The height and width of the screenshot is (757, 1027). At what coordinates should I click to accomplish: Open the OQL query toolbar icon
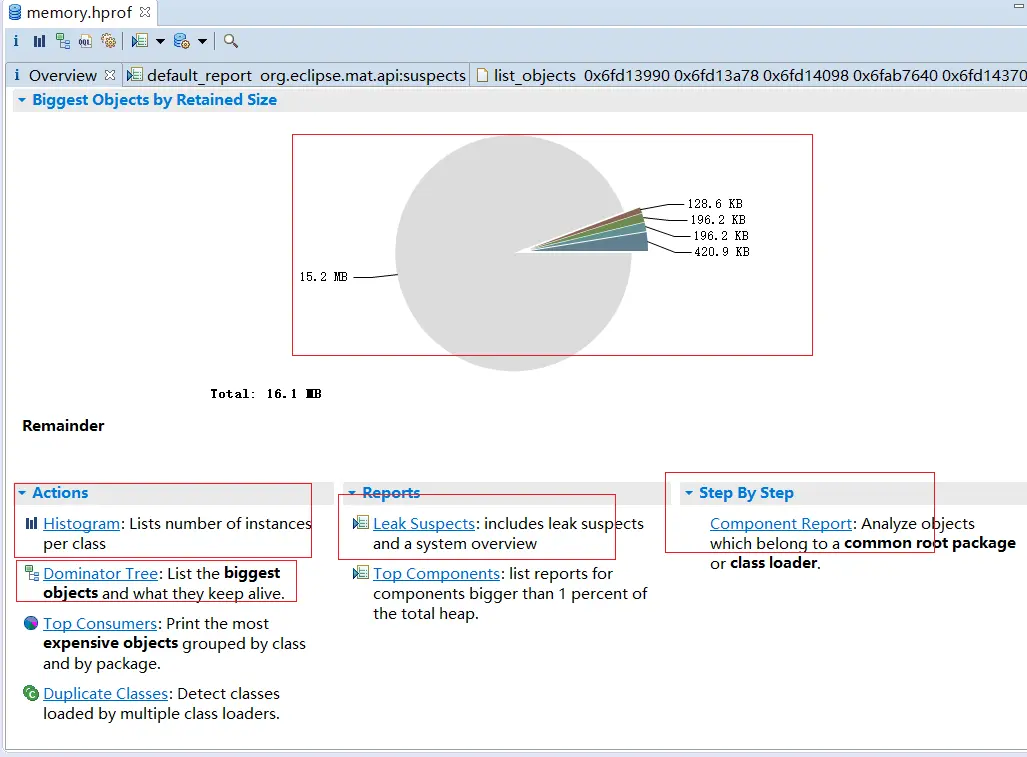[85, 41]
